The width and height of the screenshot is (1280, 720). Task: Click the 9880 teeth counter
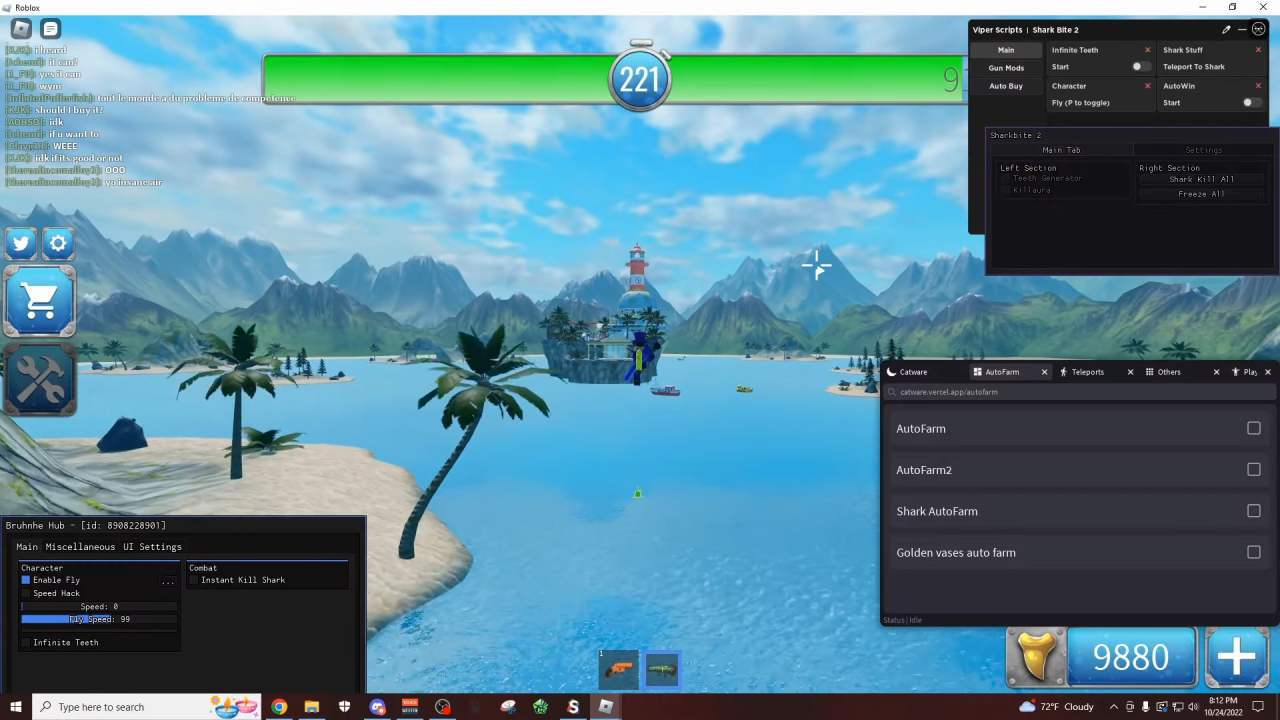[x=1131, y=657]
